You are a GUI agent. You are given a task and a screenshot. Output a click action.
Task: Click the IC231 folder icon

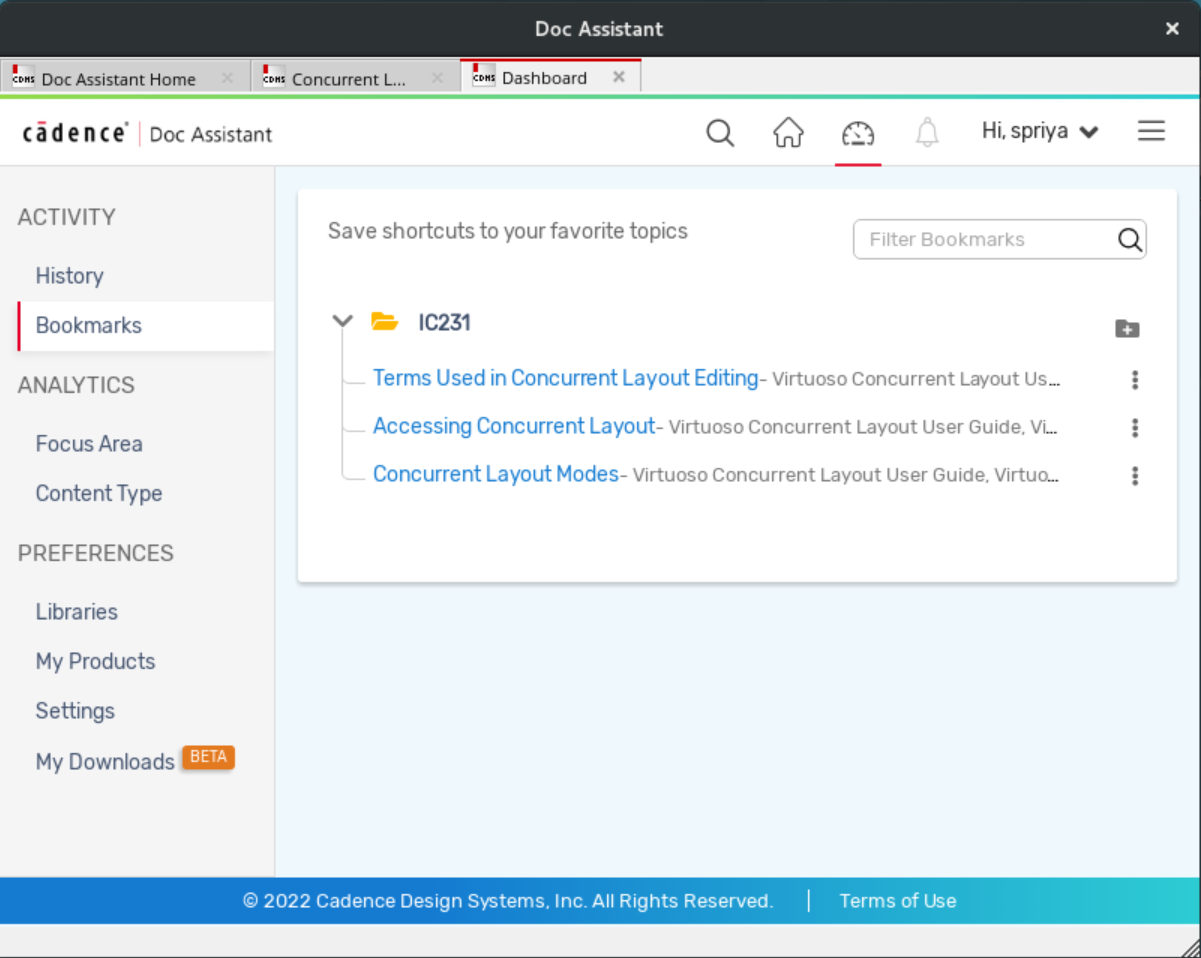(x=384, y=322)
